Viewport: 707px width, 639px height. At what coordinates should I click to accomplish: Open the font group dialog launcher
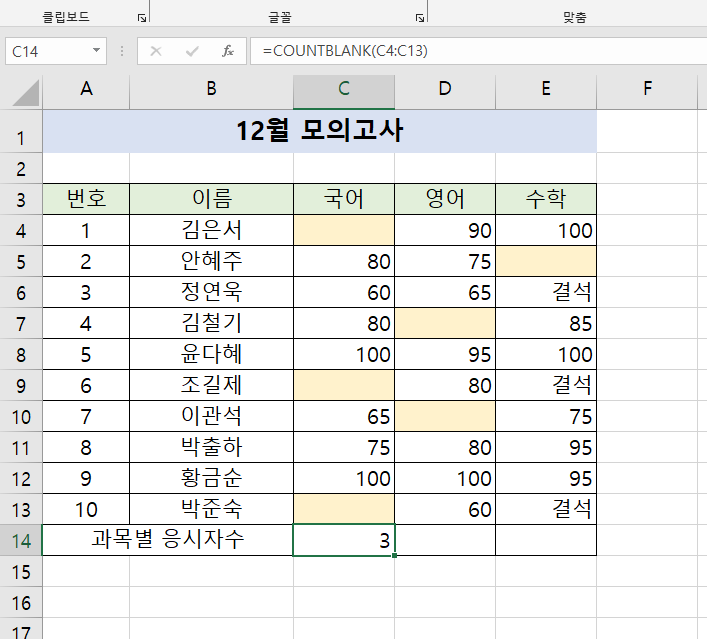point(420,18)
